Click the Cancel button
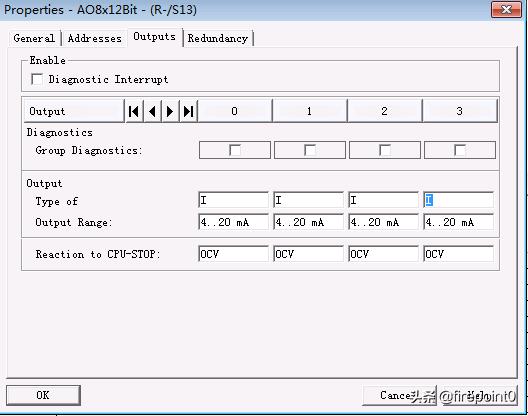This screenshot has height=416, width=528. 399,395
